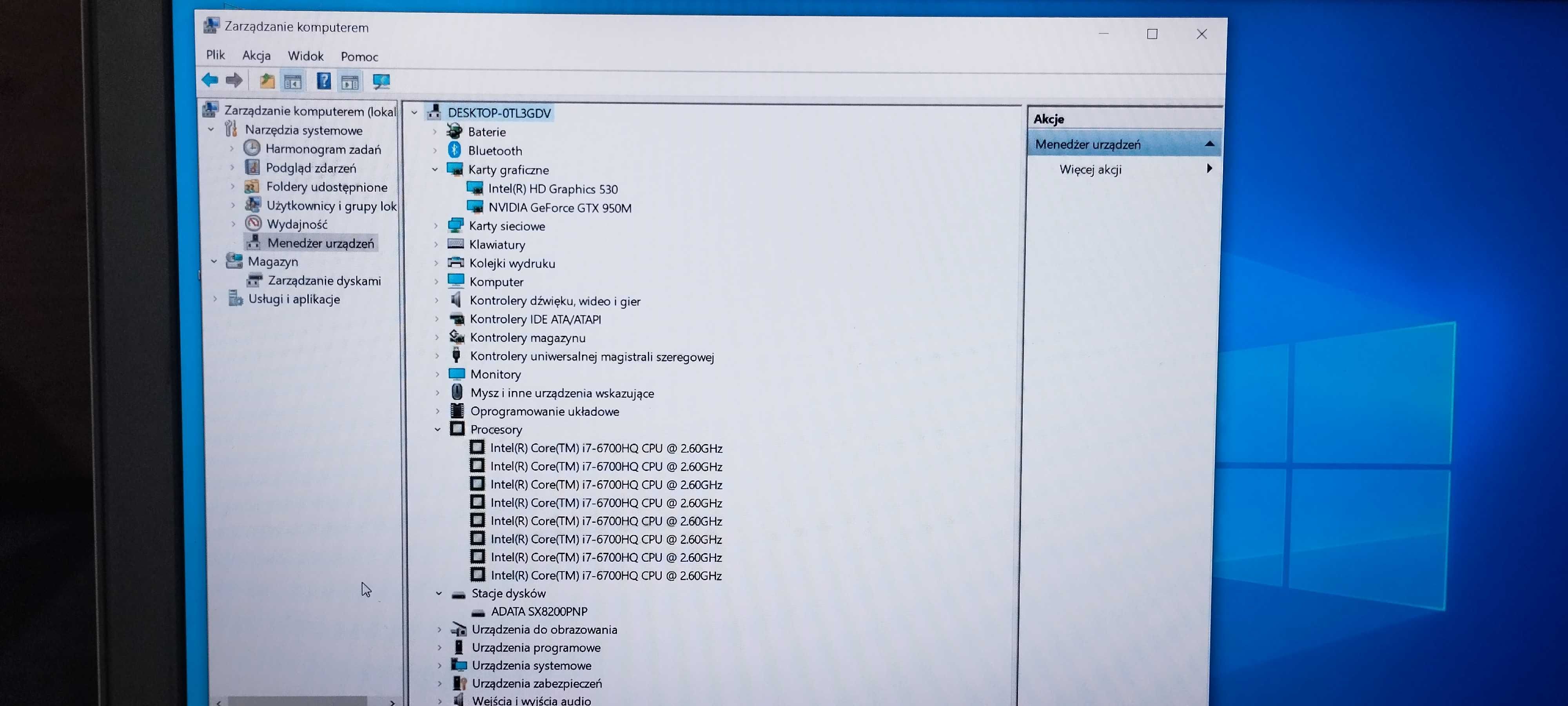Click the Zarządzanie dyskami icon

254,280
